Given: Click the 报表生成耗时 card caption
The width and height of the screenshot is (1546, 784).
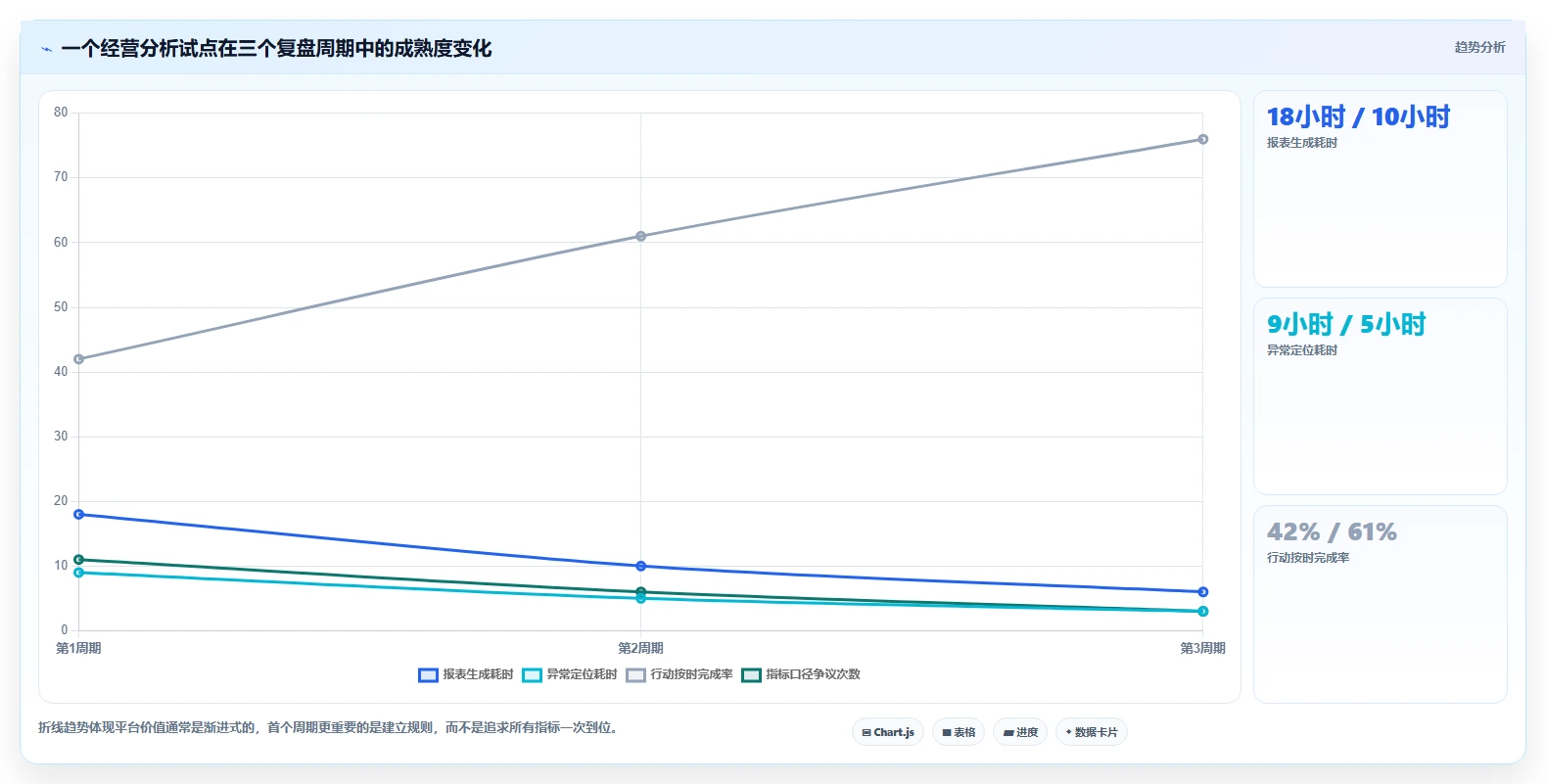Looking at the screenshot, I should [x=1302, y=143].
